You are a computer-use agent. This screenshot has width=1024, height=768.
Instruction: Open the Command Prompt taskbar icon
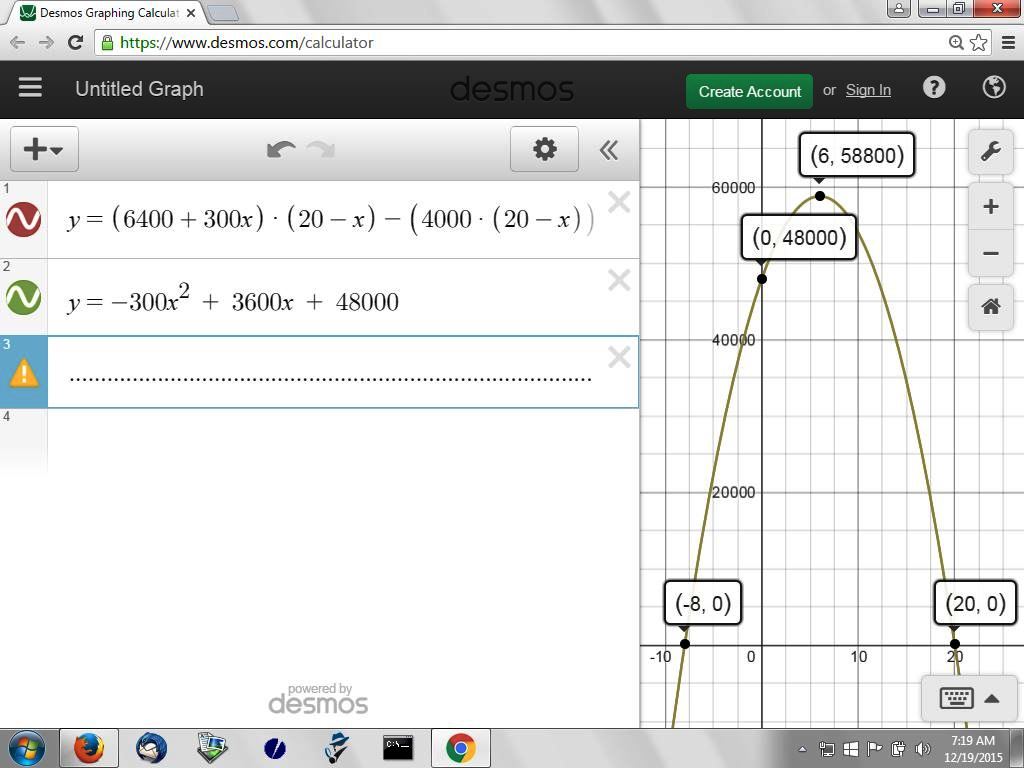398,748
